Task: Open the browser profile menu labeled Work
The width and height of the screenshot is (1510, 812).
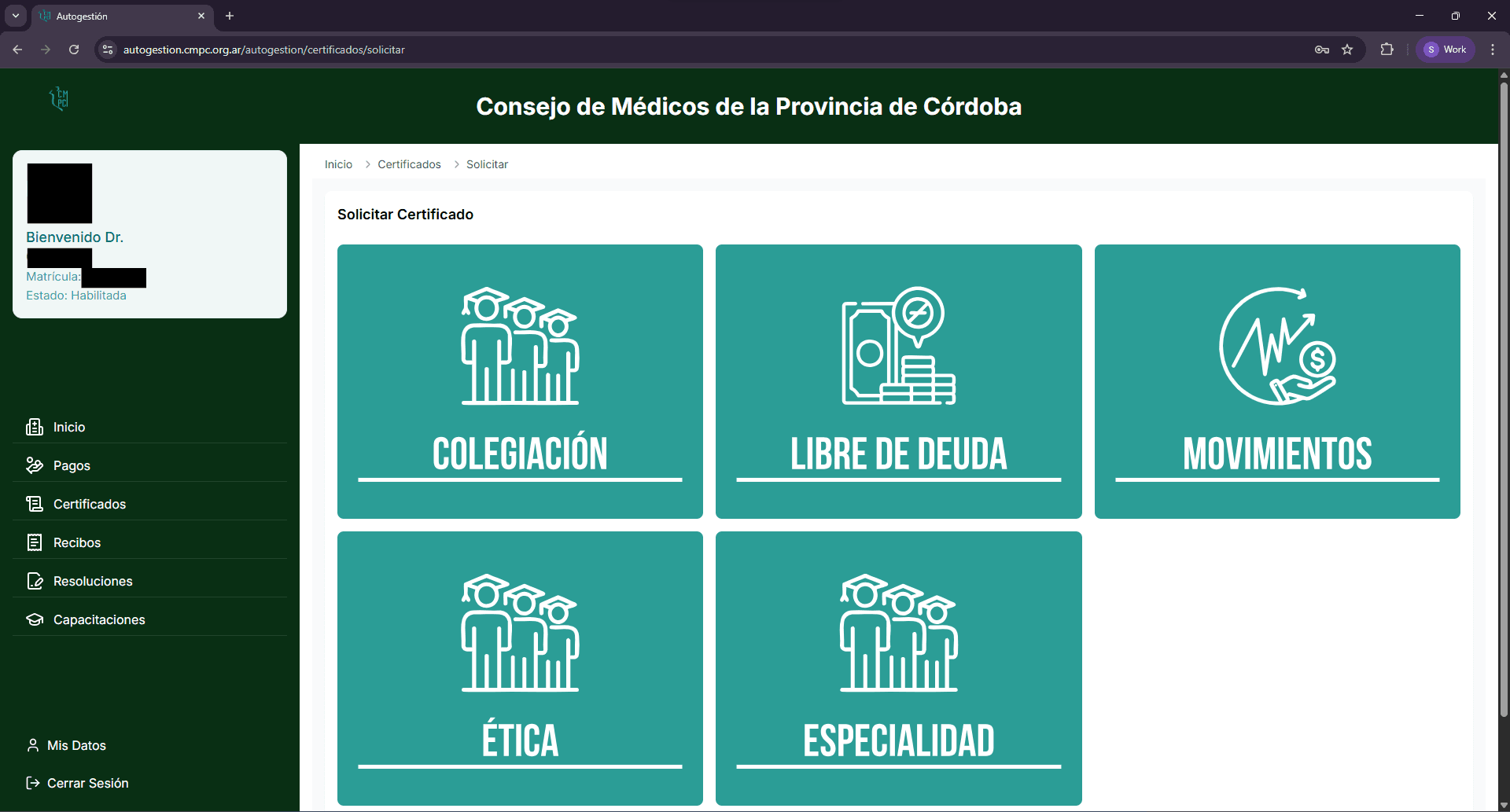Action: [x=1446, y=49]
